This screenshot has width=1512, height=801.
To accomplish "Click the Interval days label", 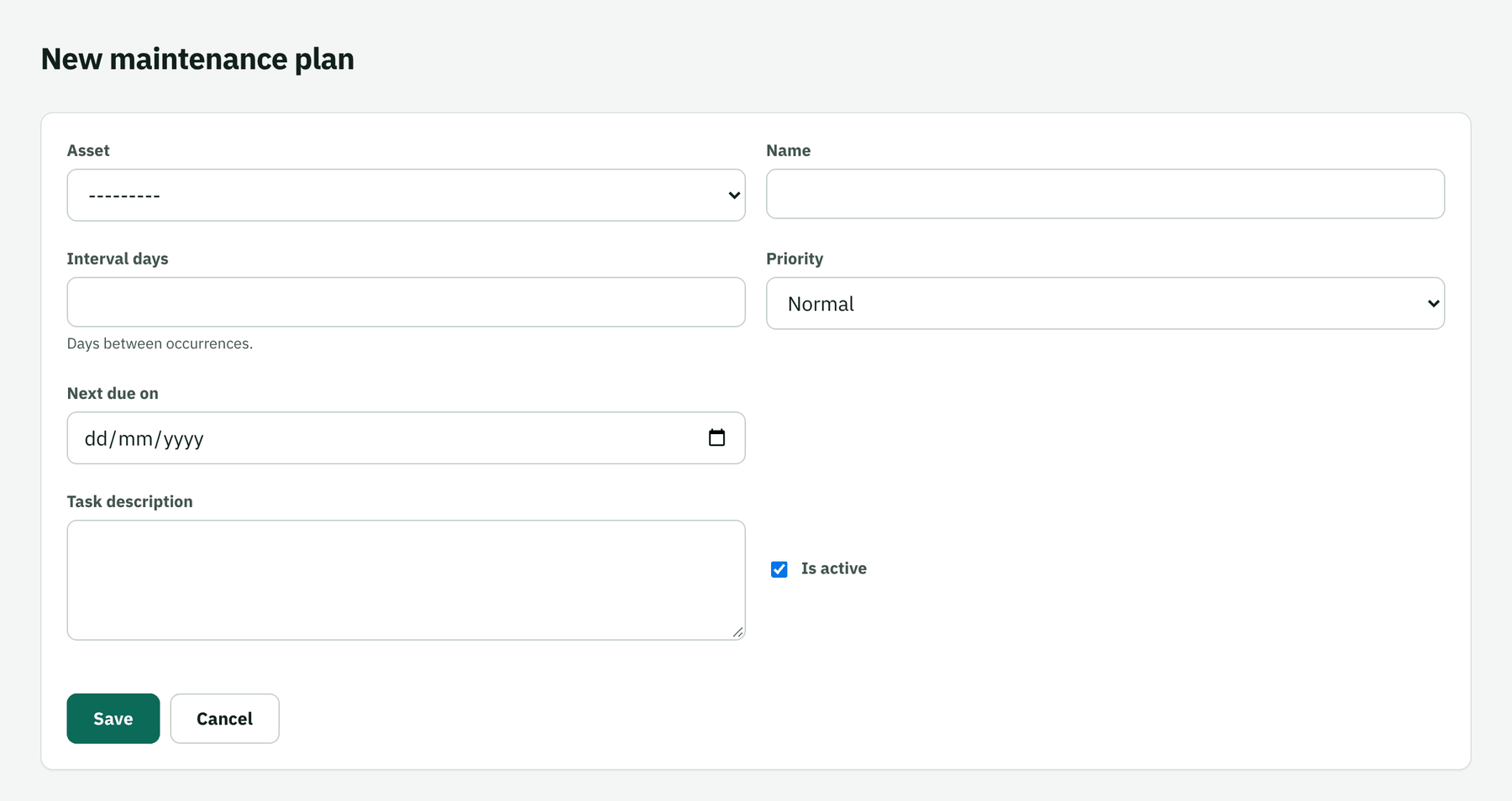I will pos(118,259).
